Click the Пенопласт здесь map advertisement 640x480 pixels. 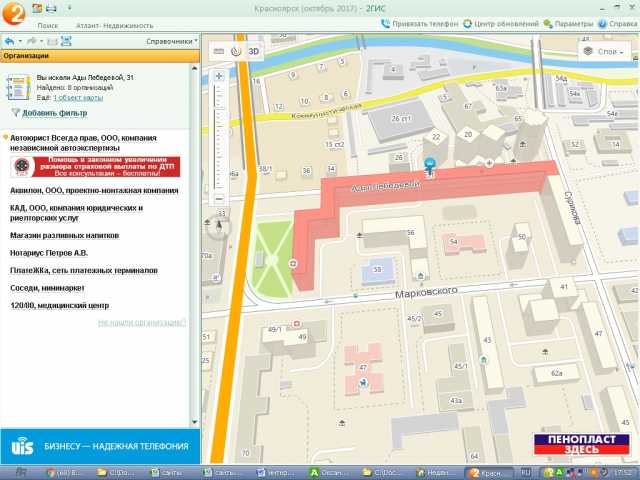(582, 444)
